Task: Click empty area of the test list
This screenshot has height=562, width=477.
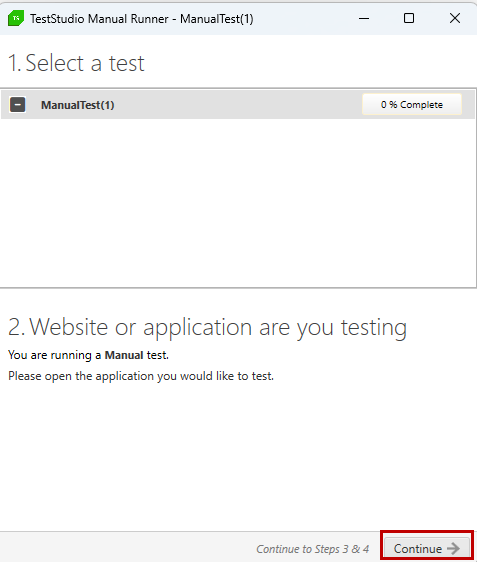Action: pyautogui.click(x=238, y=203)
